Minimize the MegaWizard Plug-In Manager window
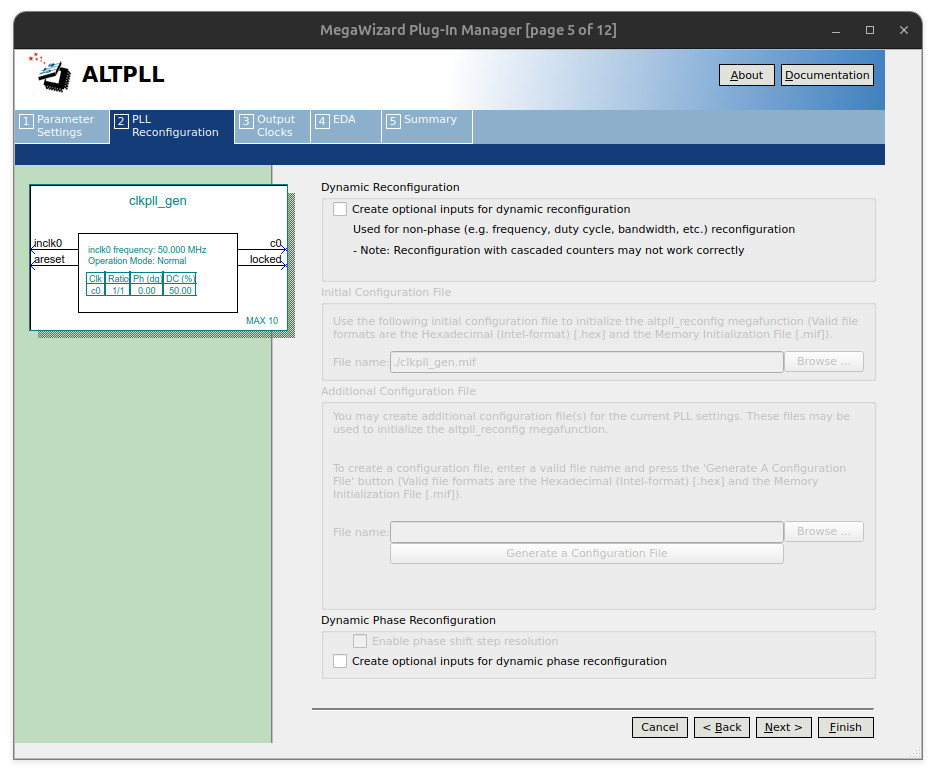The image size is (936, 776). pyautogui.click(x=836, y=30)
